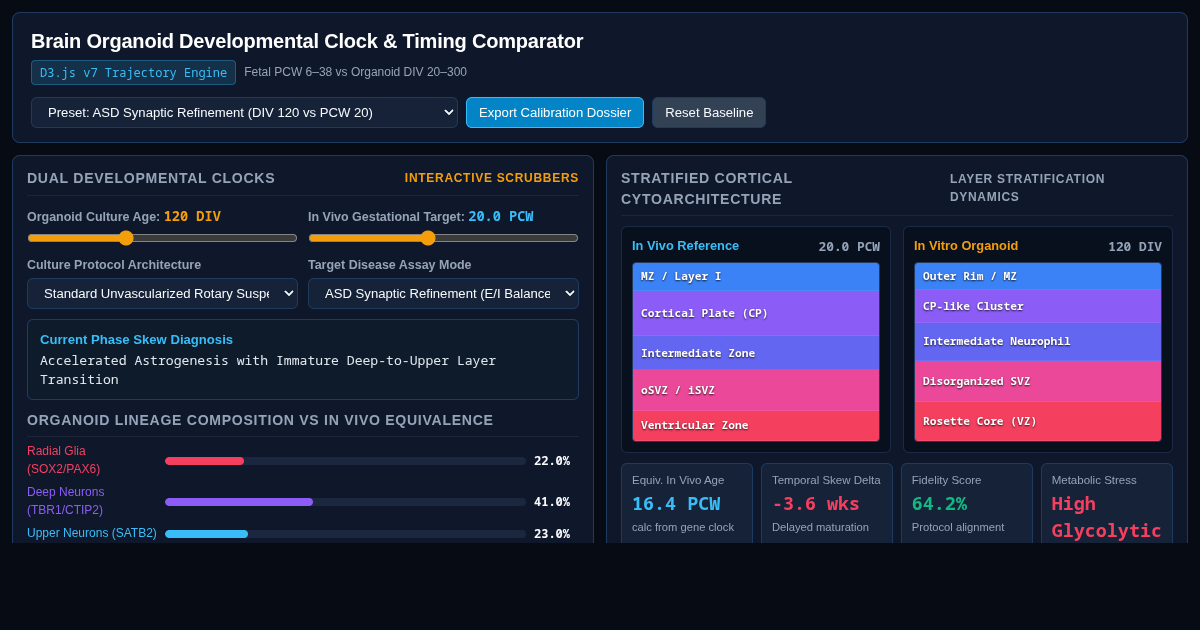
Task: Open the Target Disease Assay Mode dropdown
Action: (443, 293)
